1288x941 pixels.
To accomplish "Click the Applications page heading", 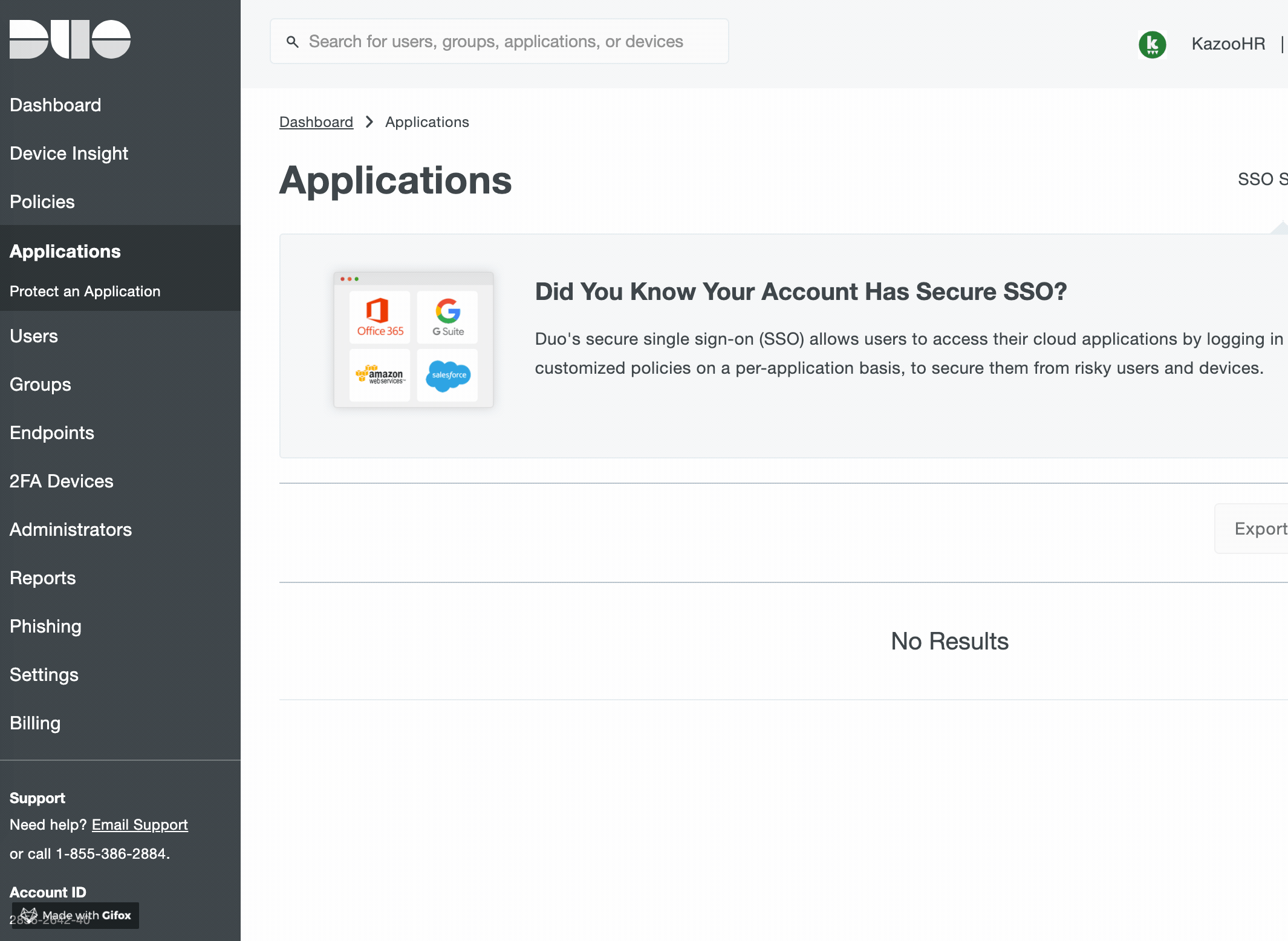I will pyautogui.click(x=395, y=180).
